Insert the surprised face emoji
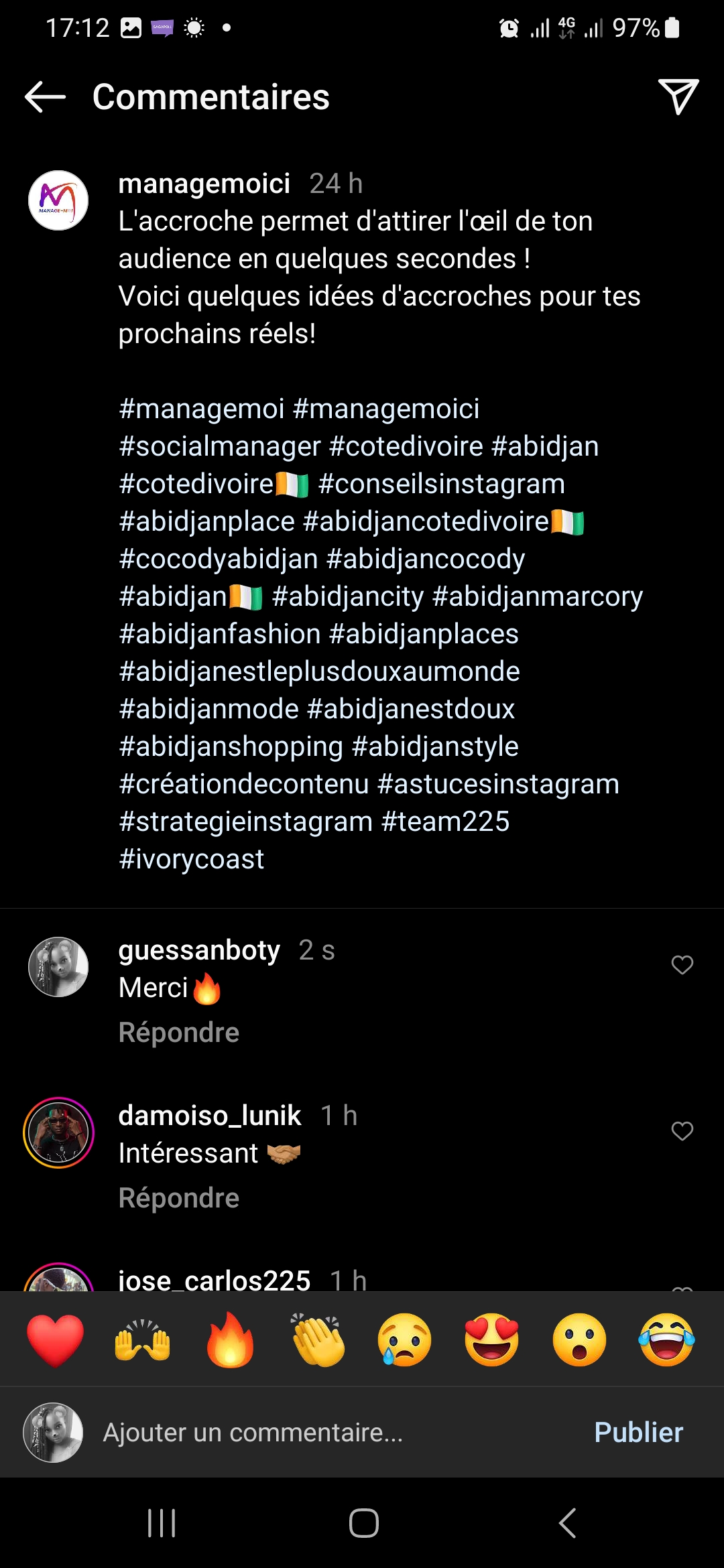This screenshot has width=724, height=1568. tap(579, 1340)
